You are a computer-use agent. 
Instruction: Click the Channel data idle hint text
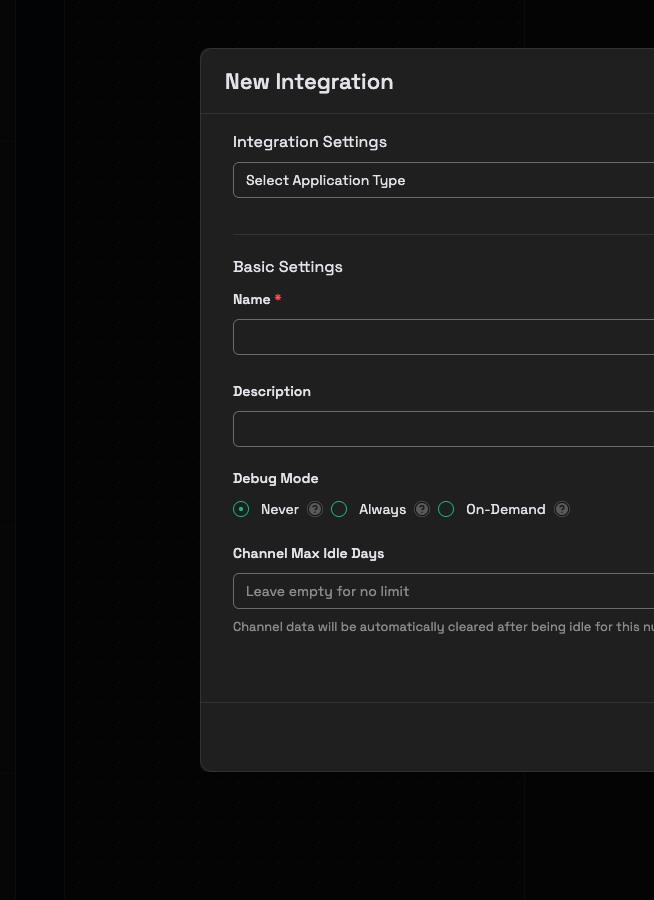[x=443, y=627]
